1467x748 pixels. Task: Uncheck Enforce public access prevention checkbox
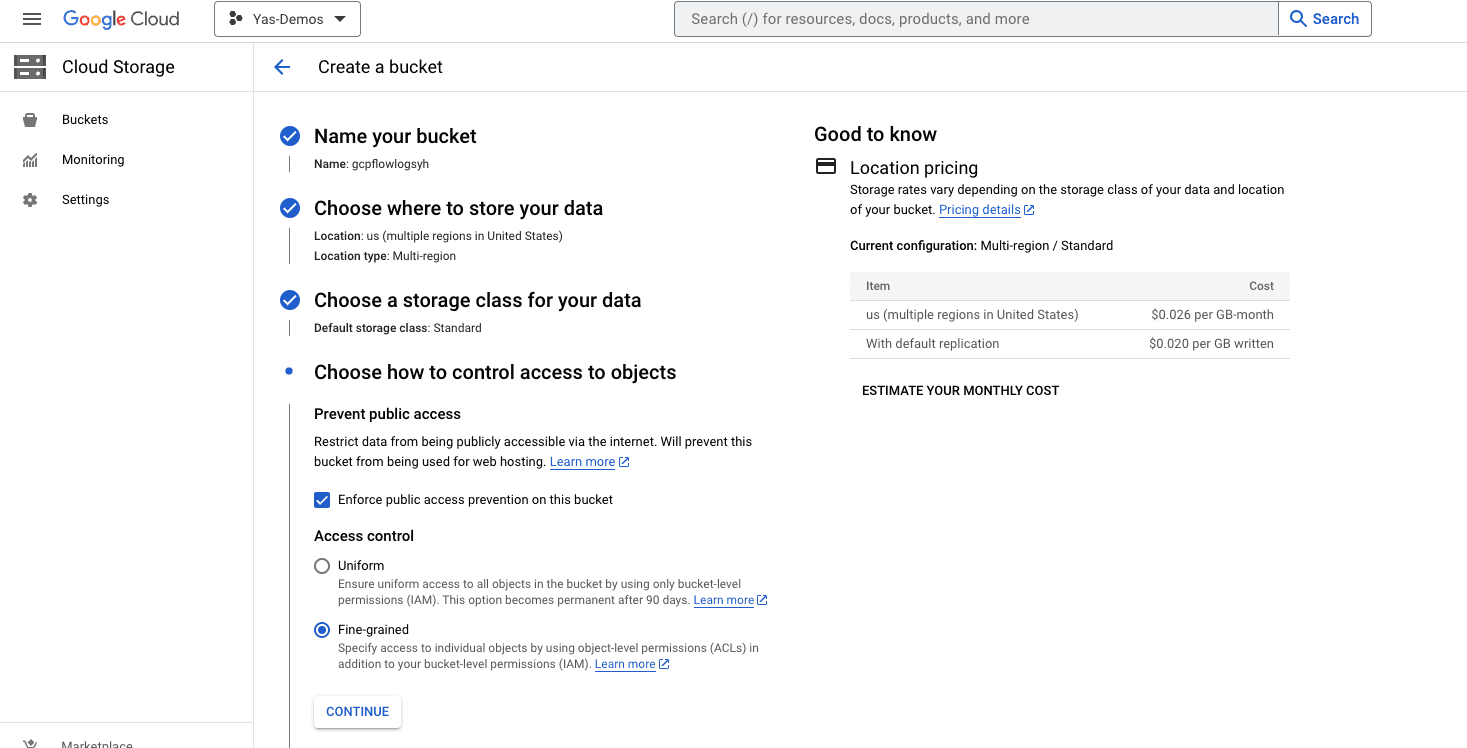pos(322,500)
